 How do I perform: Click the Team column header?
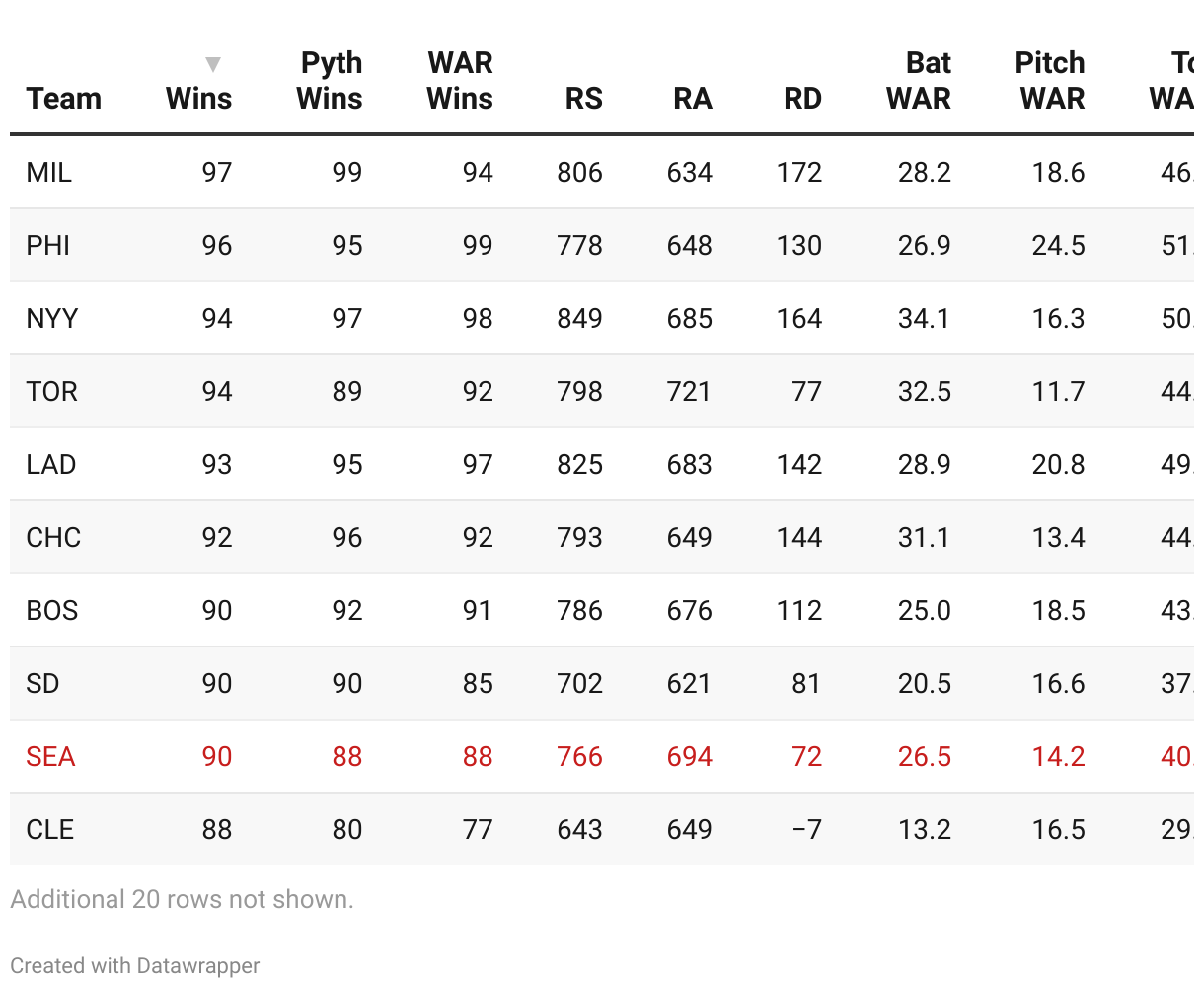click(64, 99)
